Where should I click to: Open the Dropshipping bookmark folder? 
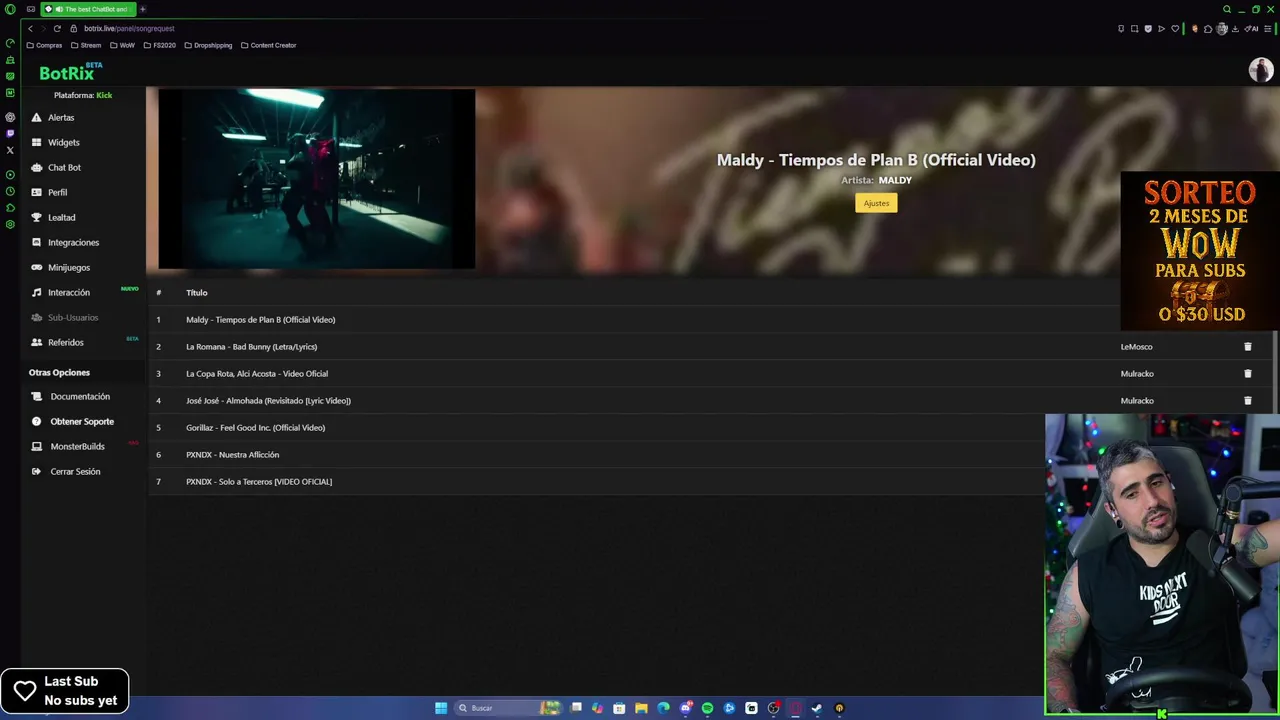[x=207, y=45]
